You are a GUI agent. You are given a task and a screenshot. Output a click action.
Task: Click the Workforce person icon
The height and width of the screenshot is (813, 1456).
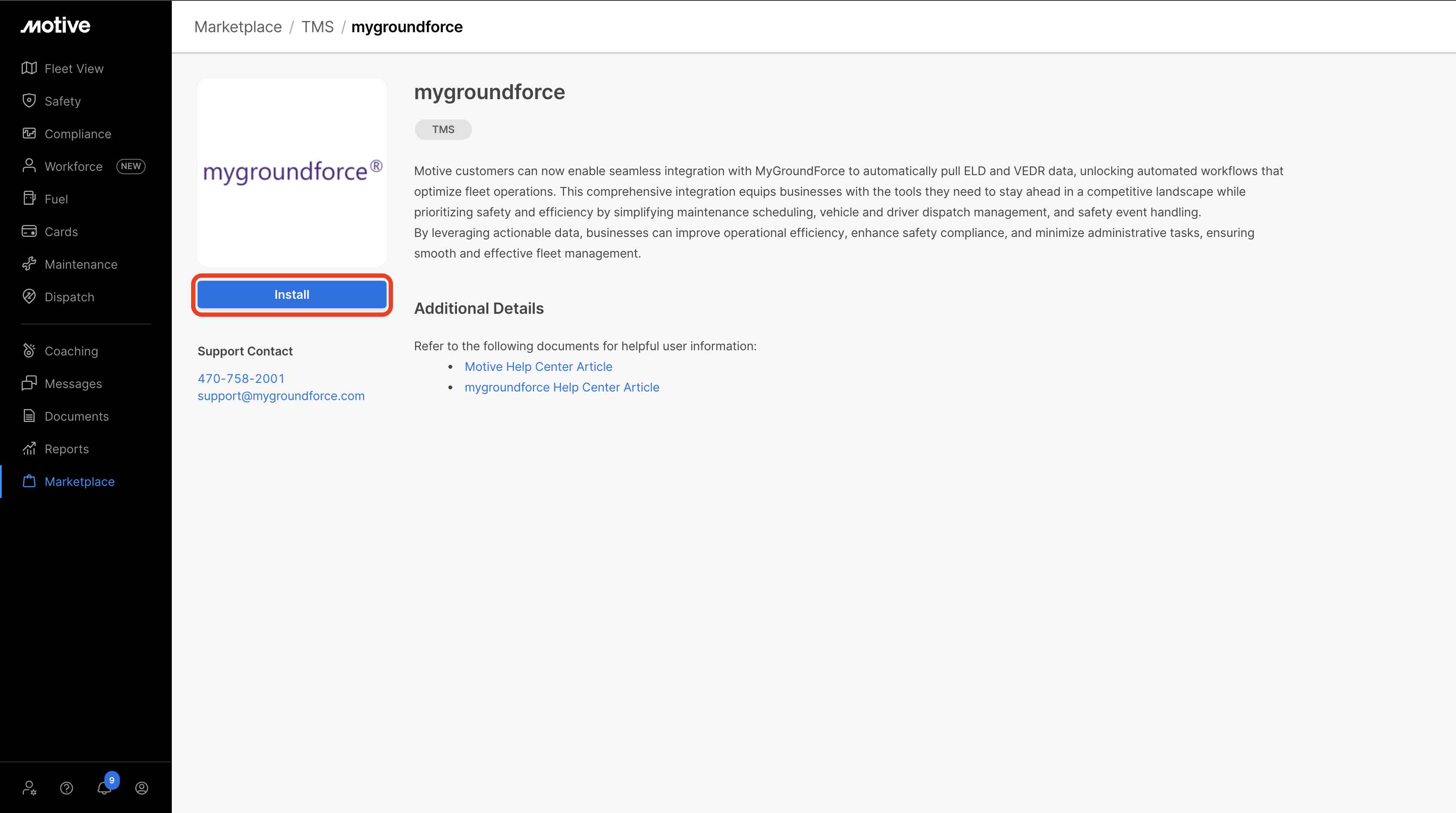[x=29, y=166]
